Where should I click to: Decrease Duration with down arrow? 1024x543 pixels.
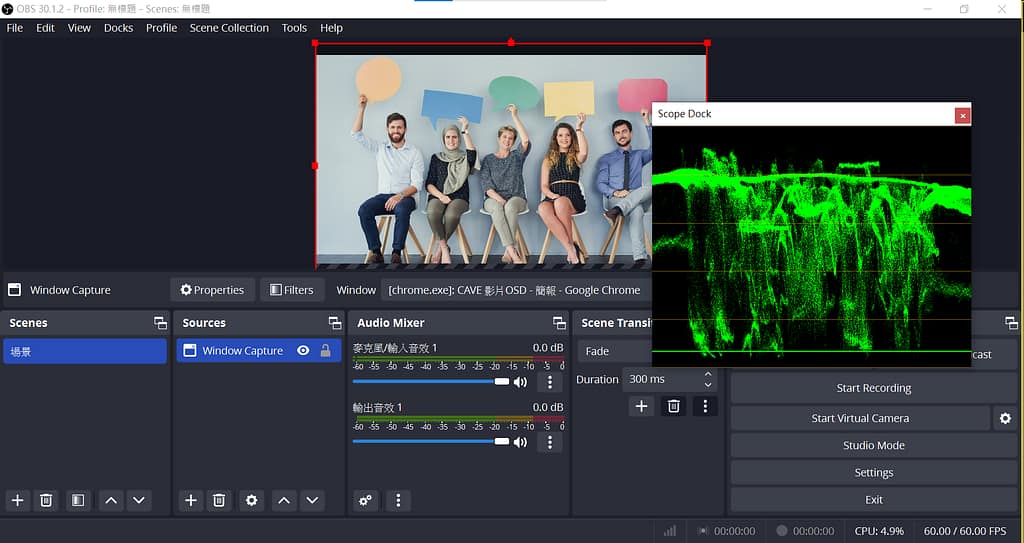[x=708, y=385]
